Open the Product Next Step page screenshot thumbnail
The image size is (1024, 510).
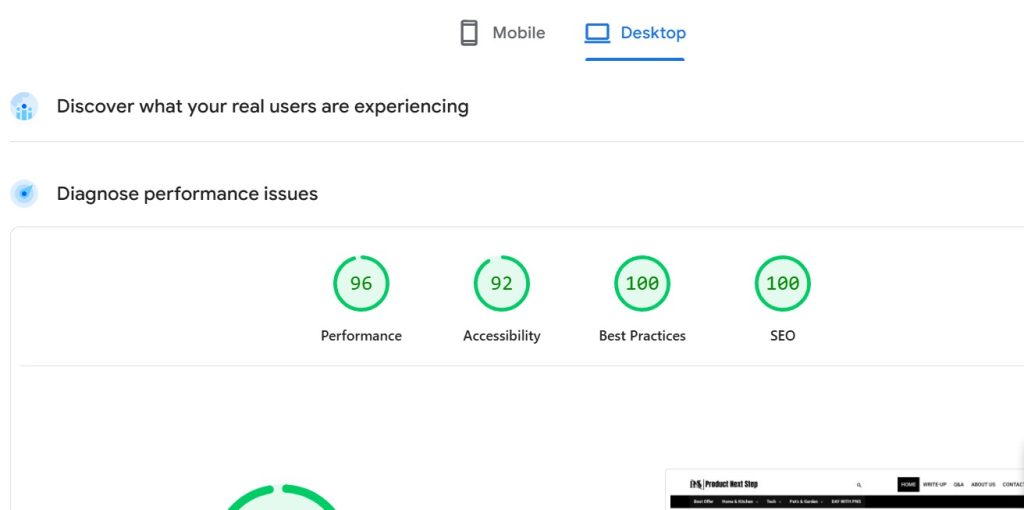point(844,490)
